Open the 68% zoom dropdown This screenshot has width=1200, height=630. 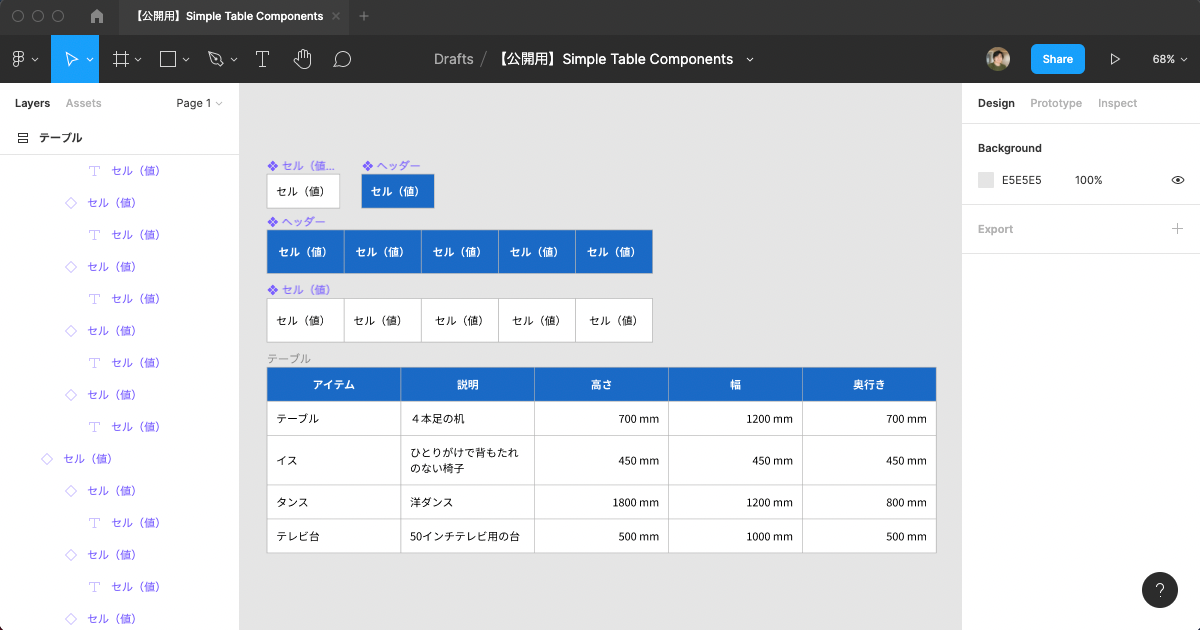1169,59
